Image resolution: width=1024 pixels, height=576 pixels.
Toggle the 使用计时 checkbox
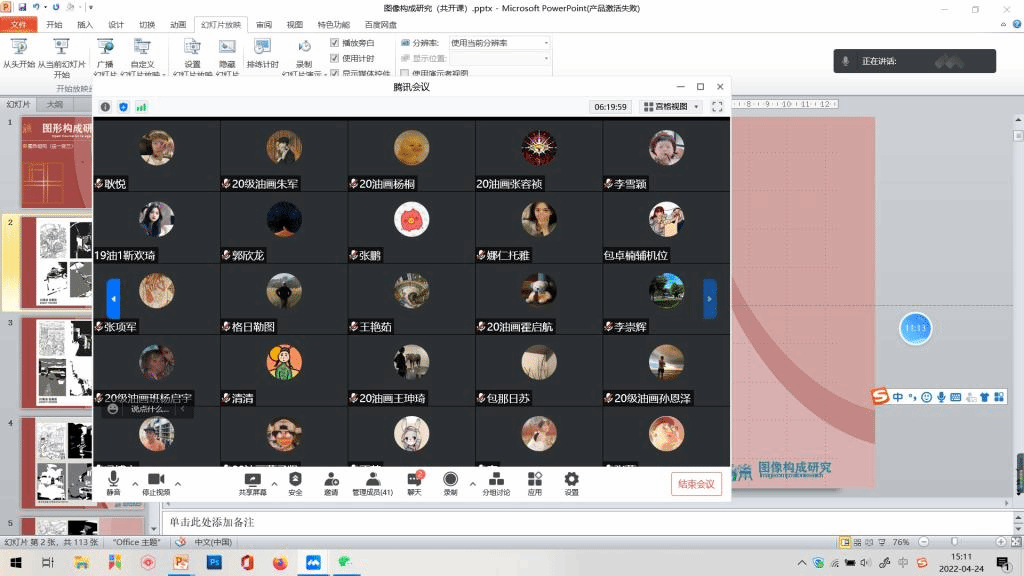tap(335, 58)
